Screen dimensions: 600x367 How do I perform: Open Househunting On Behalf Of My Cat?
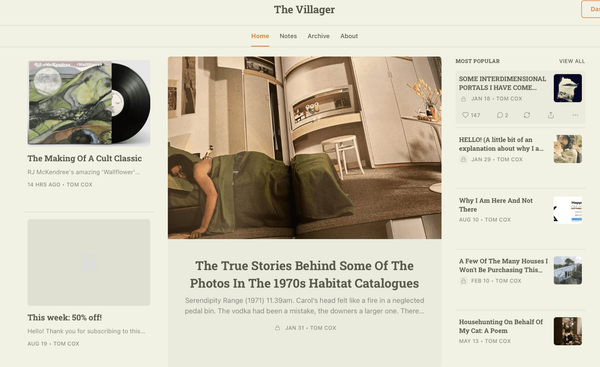click(x=501, y=326)
